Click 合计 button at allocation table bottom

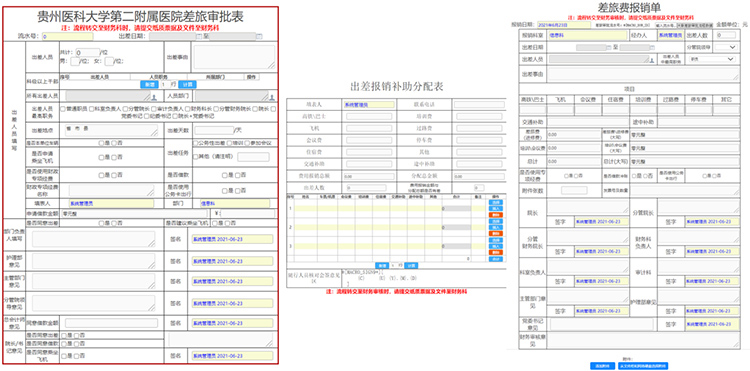coord(496,259)
